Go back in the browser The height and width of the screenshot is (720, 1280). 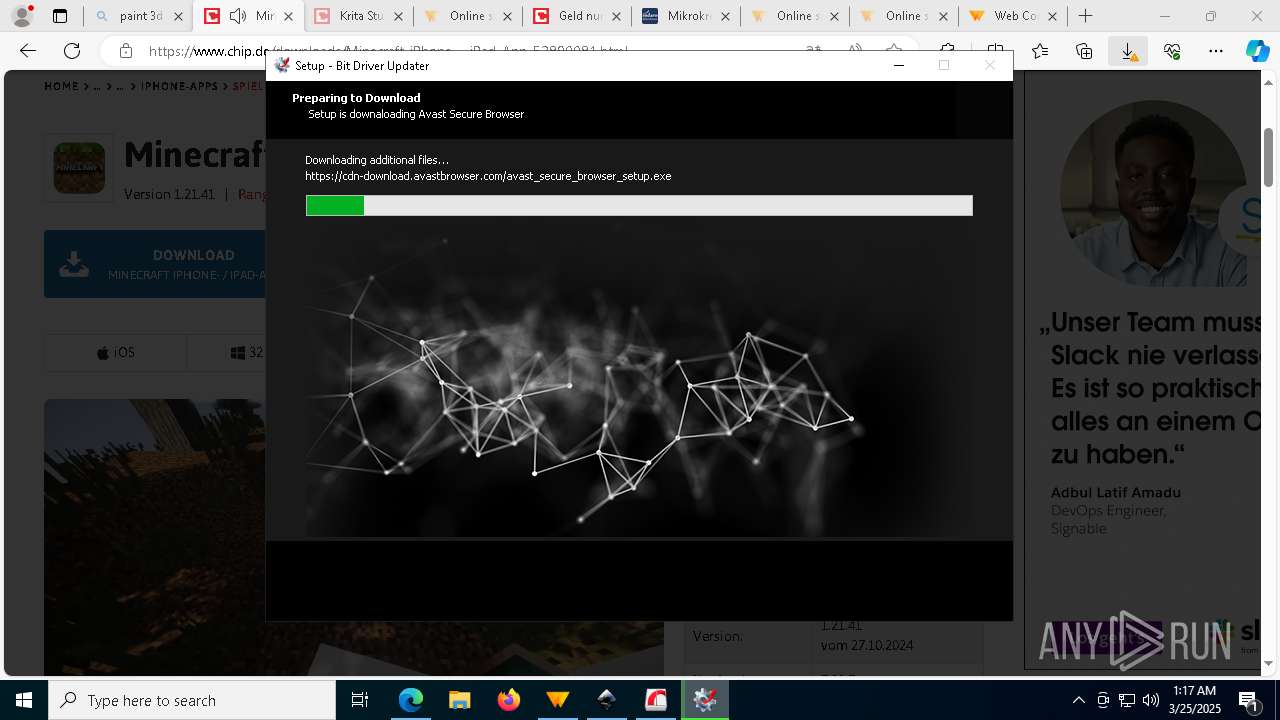click(28, 51)
